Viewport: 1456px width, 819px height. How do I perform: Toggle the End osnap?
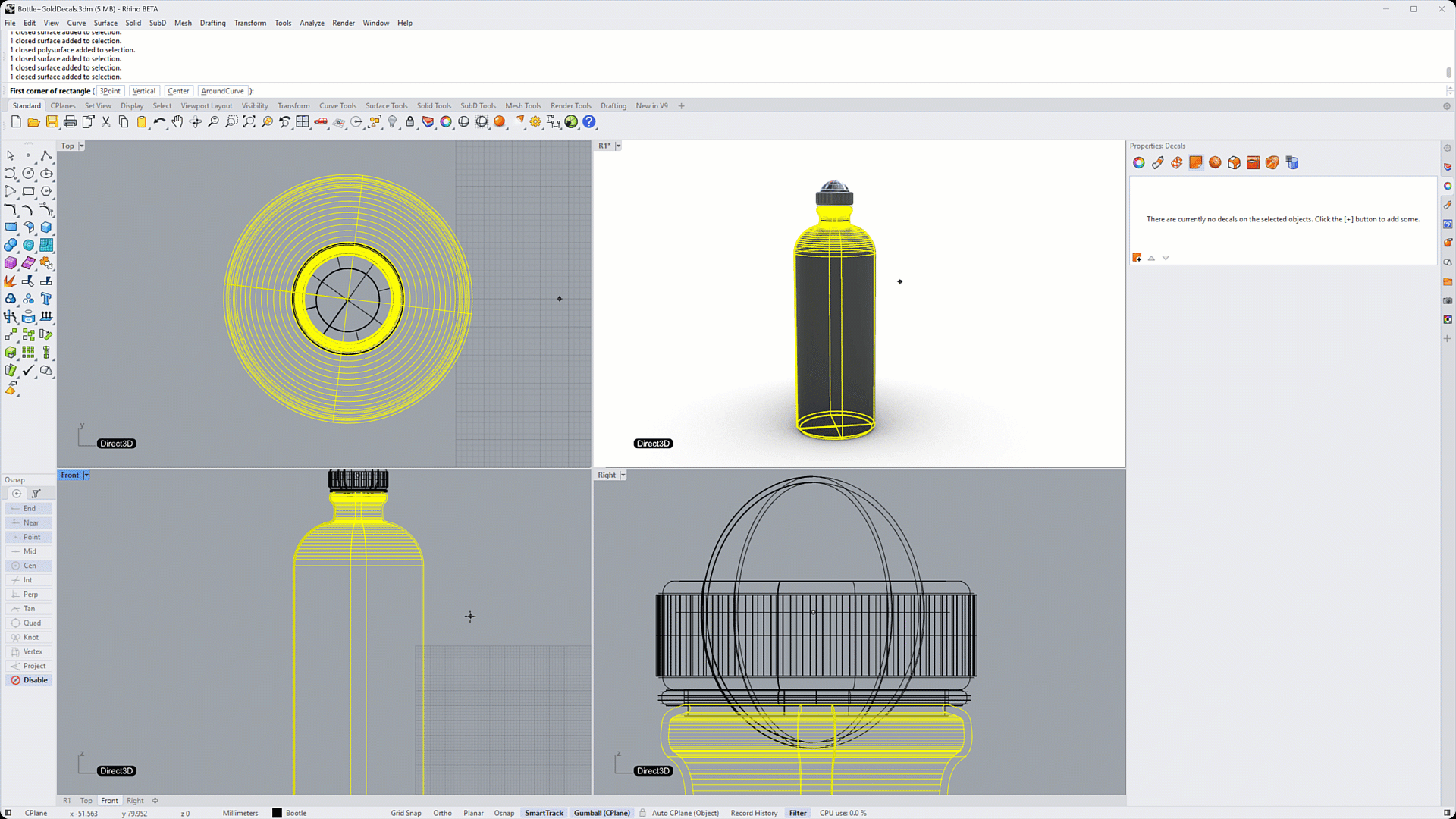pos(29,509)
